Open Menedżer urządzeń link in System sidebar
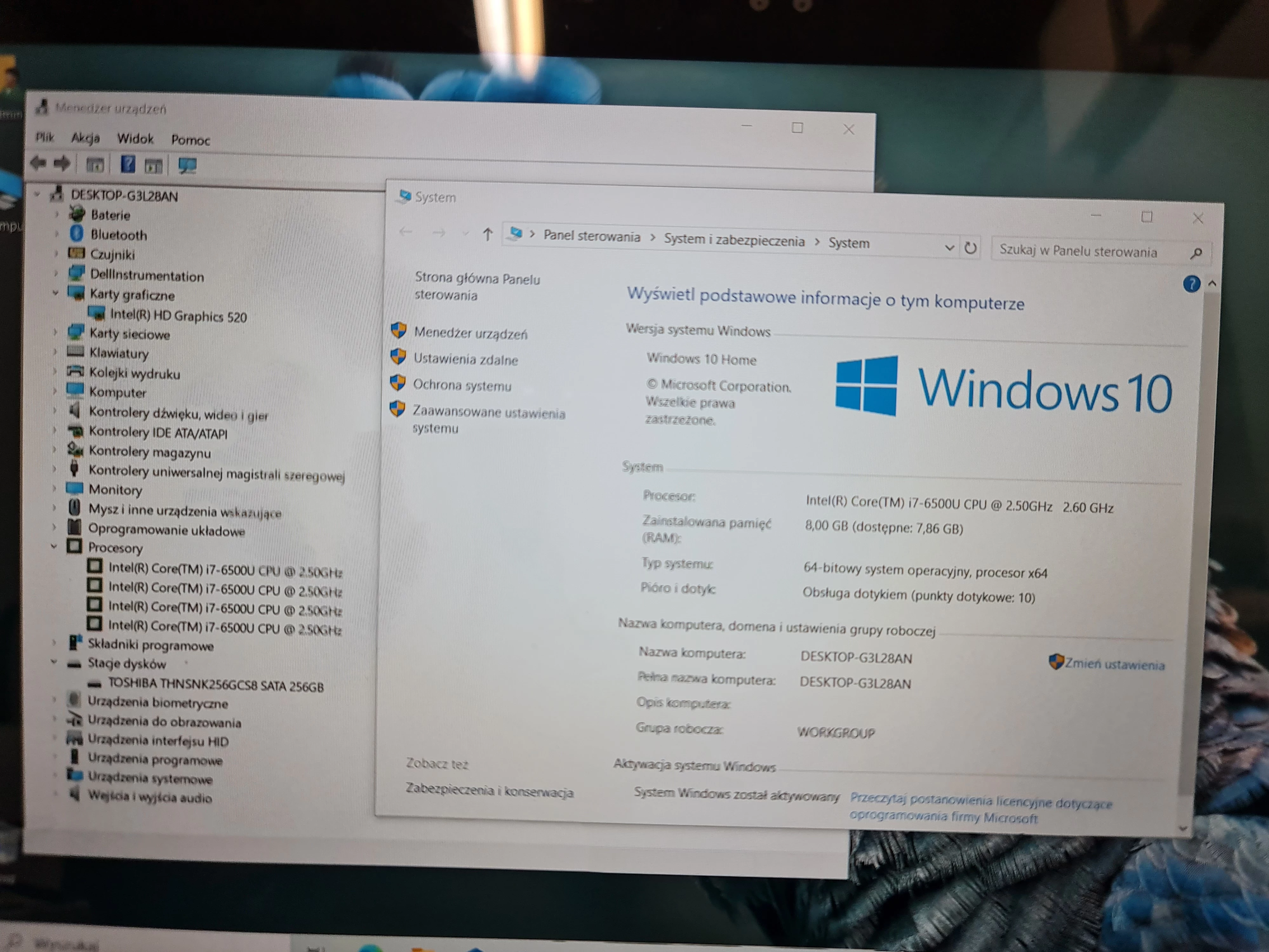This screenshot has width=1269, height=952. point(471,333)
